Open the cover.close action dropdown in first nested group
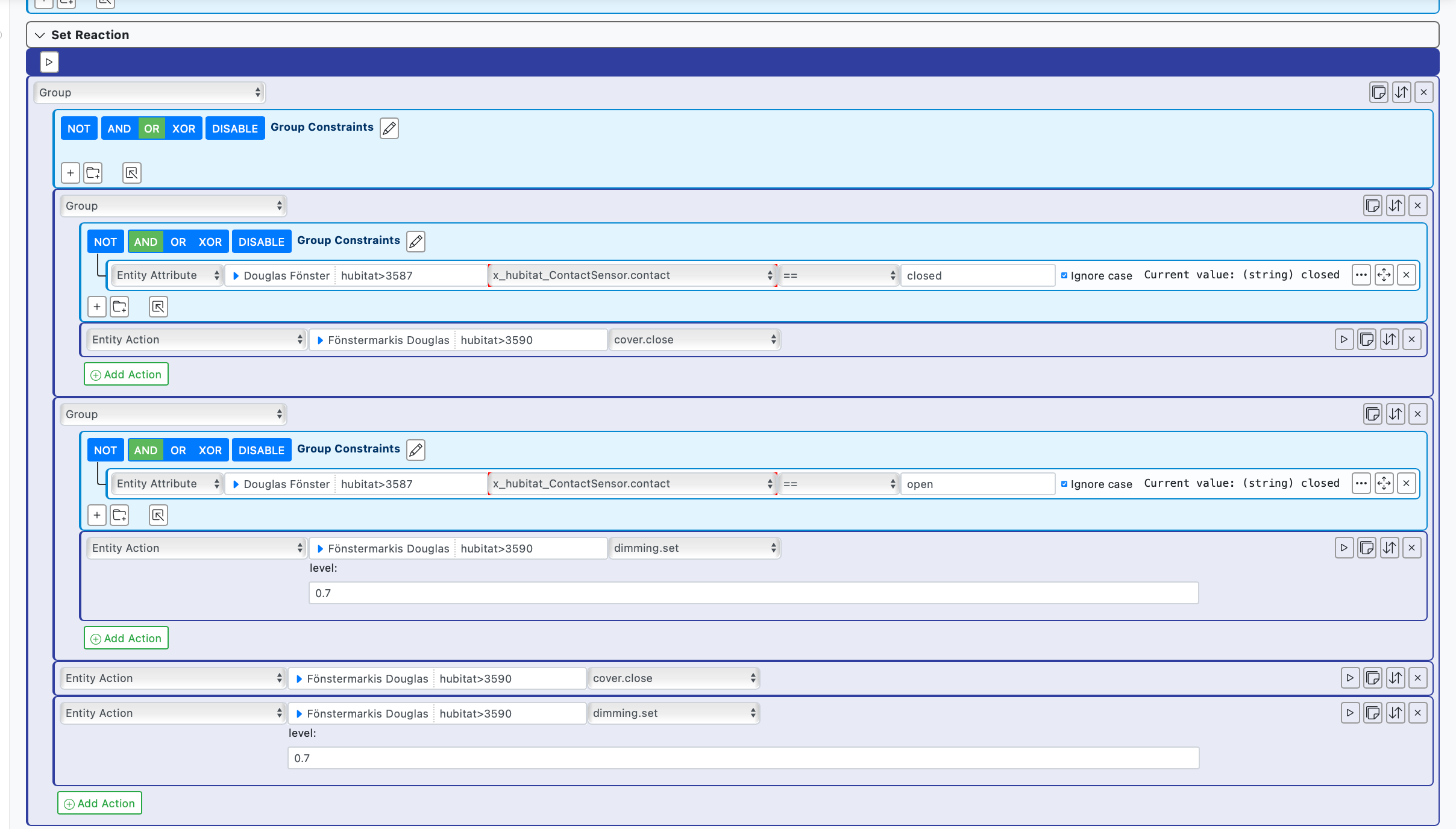The width and height of the screenshot is (1456, 829). (x=694, y=339)
